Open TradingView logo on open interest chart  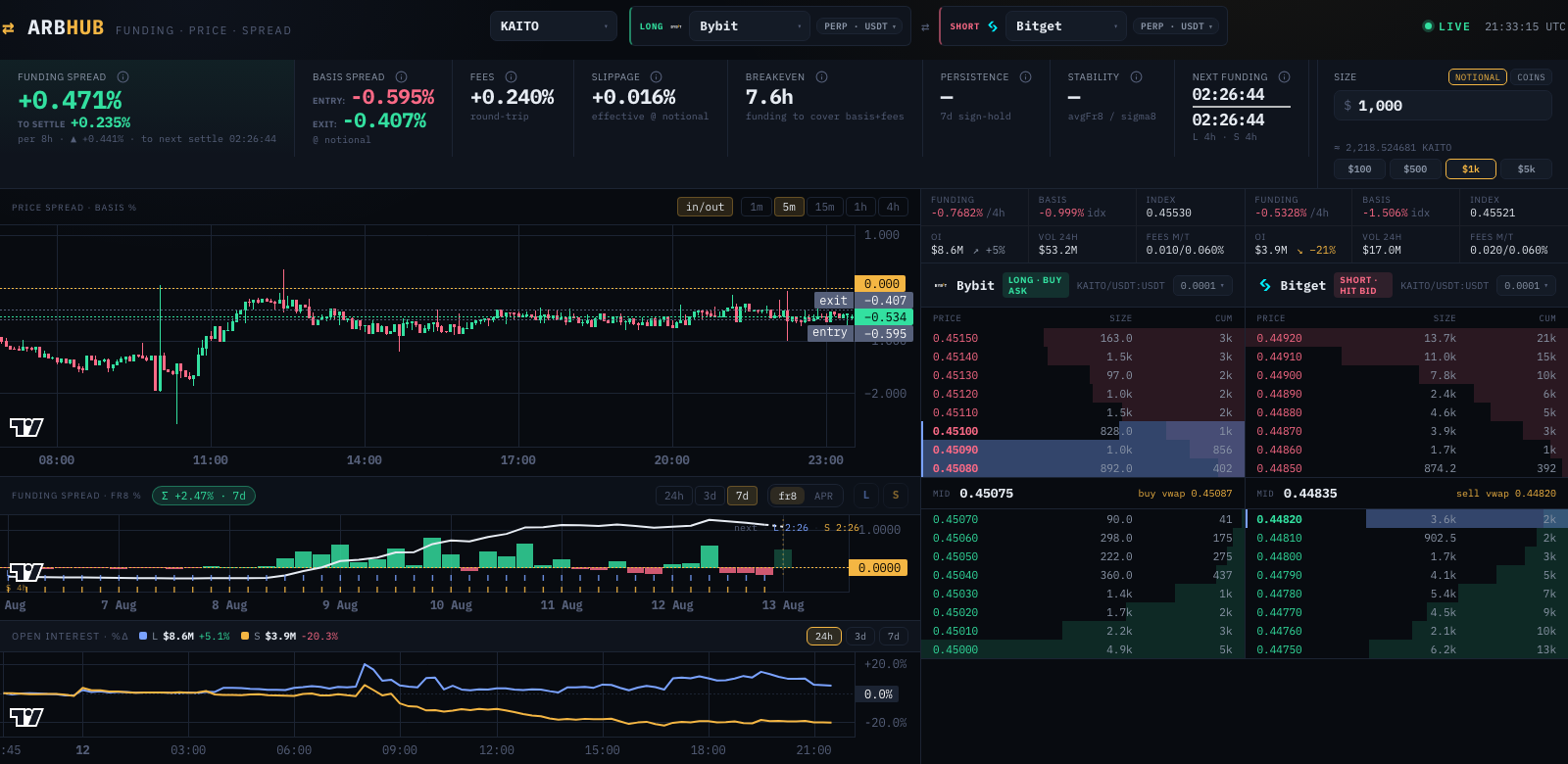pos(26,717)
